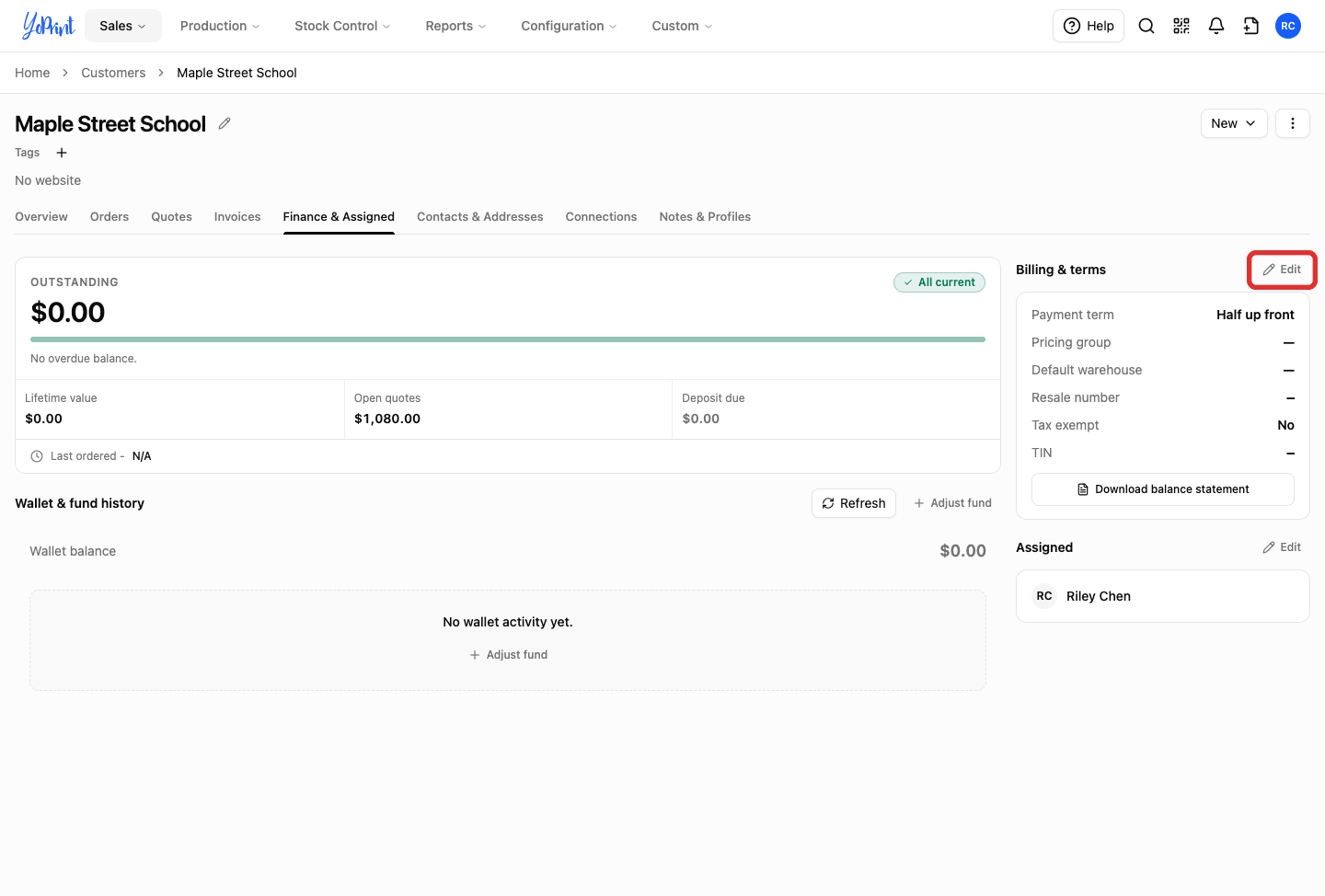Click the YoPrint logo

tap(48, 26)
